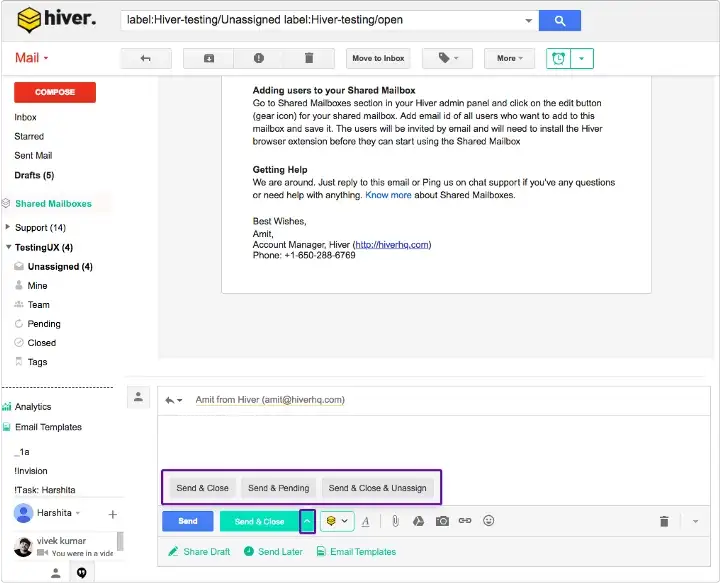Open the Mail switcher dropdown
The height and width of the screenshot is (583, 720).
tap(31, 58)
